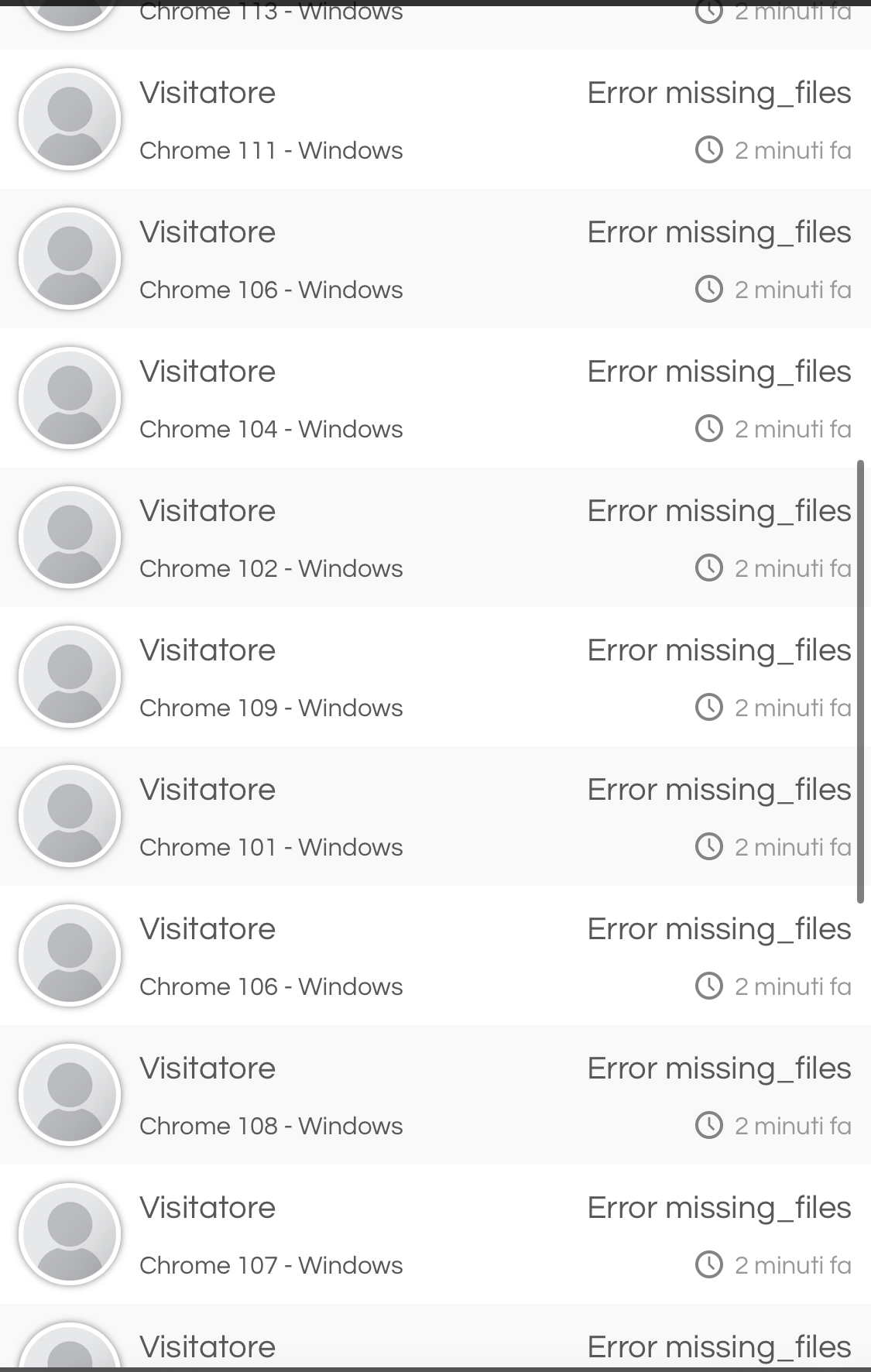Click the 2 minuti fa timestamp for Chrome 101
The image size is (871, 1372).
point(792,846)
